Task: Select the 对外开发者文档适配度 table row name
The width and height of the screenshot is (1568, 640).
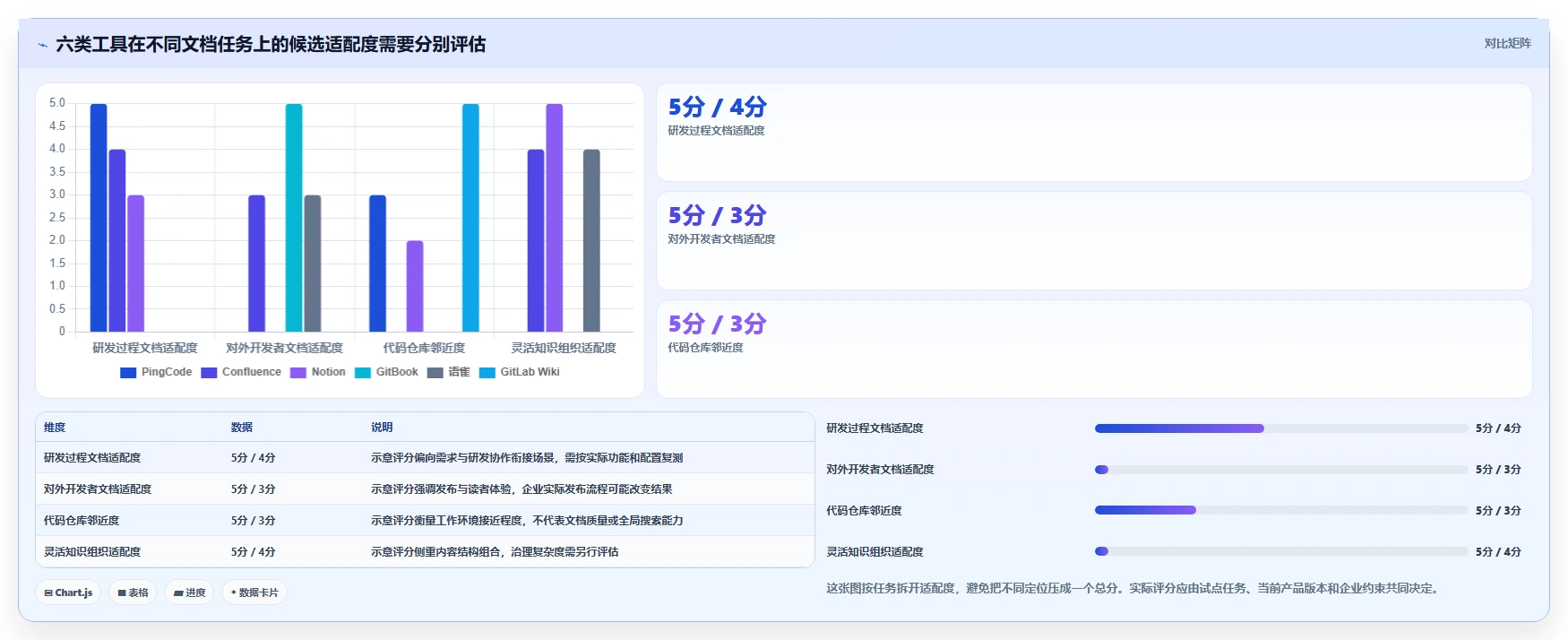Action: [98, 489]
